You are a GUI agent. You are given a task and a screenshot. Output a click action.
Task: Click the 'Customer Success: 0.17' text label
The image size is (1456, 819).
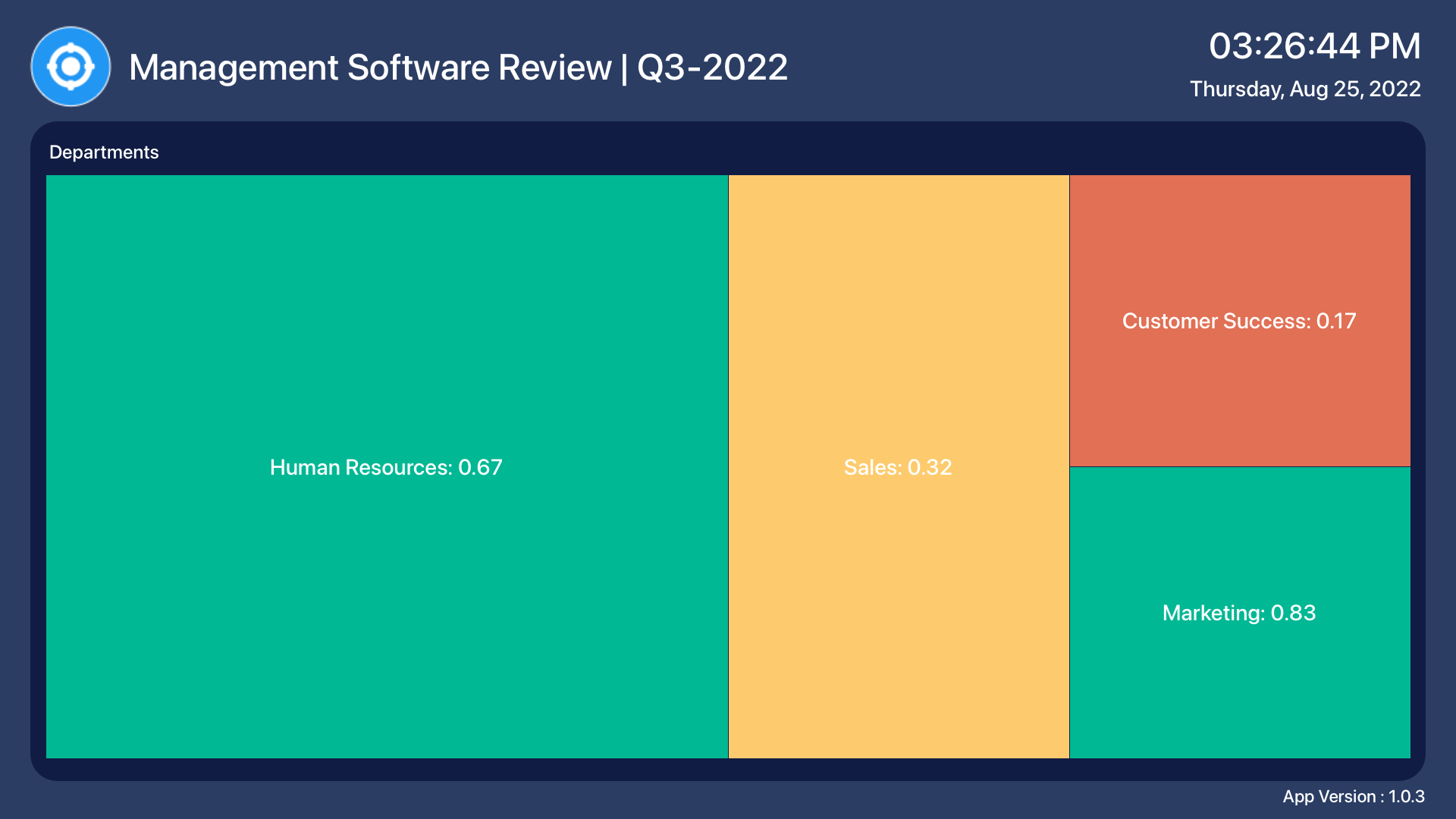tap(1239, 321)
